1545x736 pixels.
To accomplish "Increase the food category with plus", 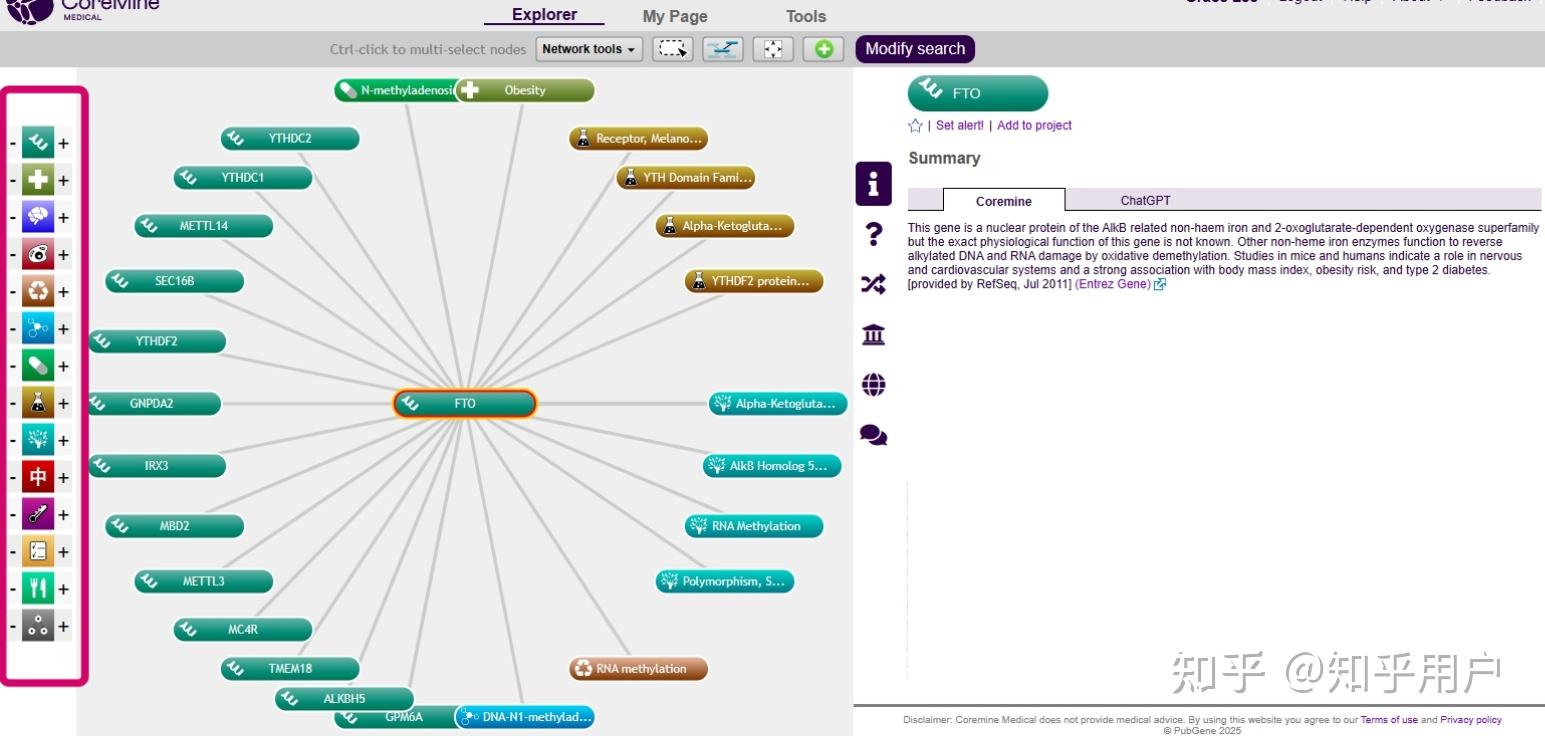I will (x=63, y=589).
